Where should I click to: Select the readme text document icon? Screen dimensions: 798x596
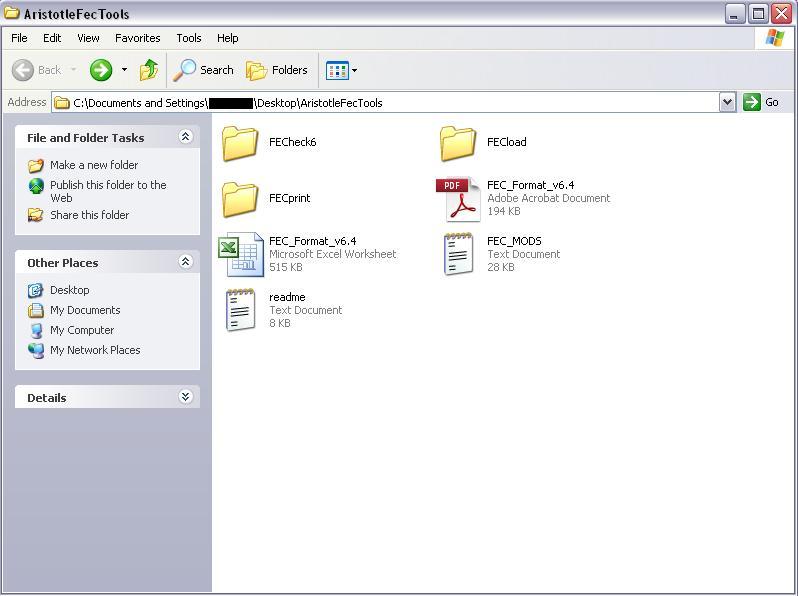tap(240, 310)
